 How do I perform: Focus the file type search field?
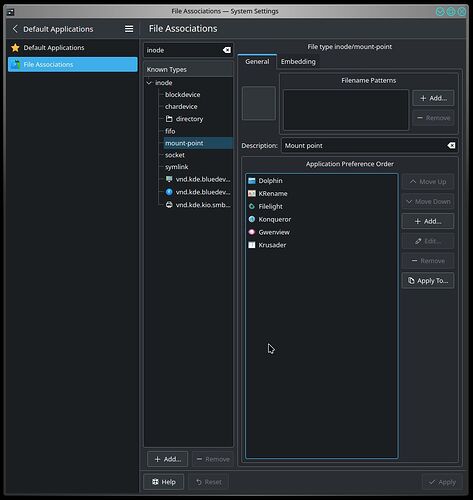[x=183, y=50]
